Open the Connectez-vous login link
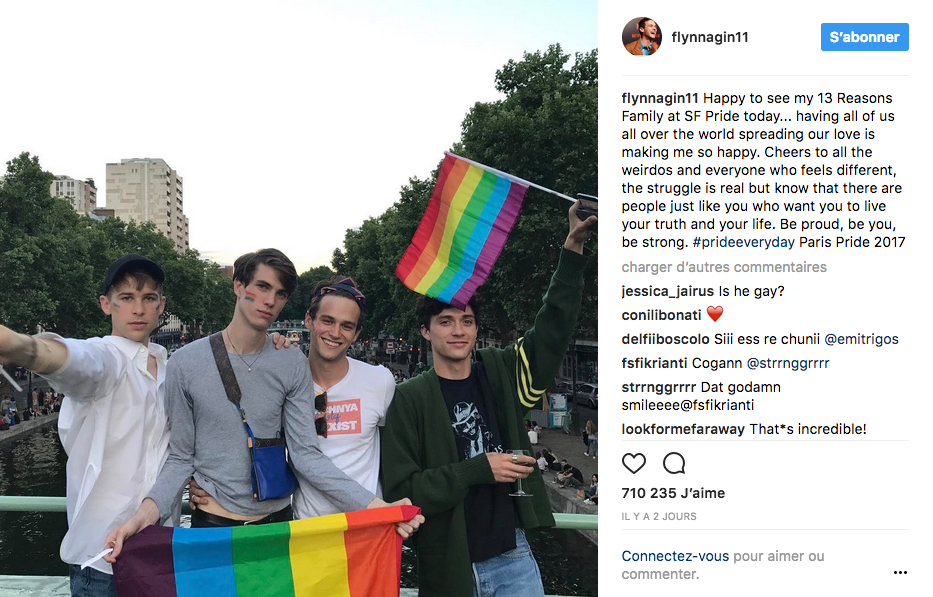 675,557
